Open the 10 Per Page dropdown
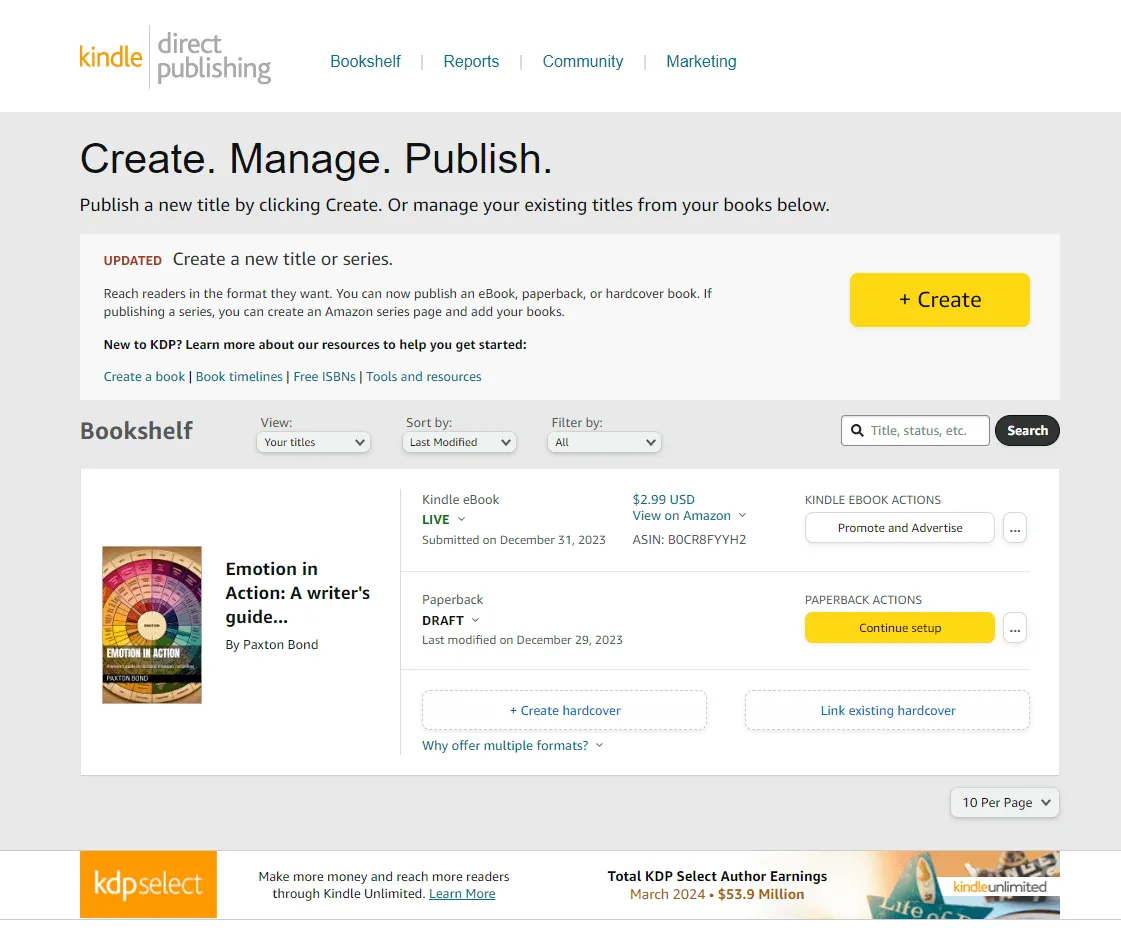Screen dimensions: 1121x939 tap(1004, 802)
